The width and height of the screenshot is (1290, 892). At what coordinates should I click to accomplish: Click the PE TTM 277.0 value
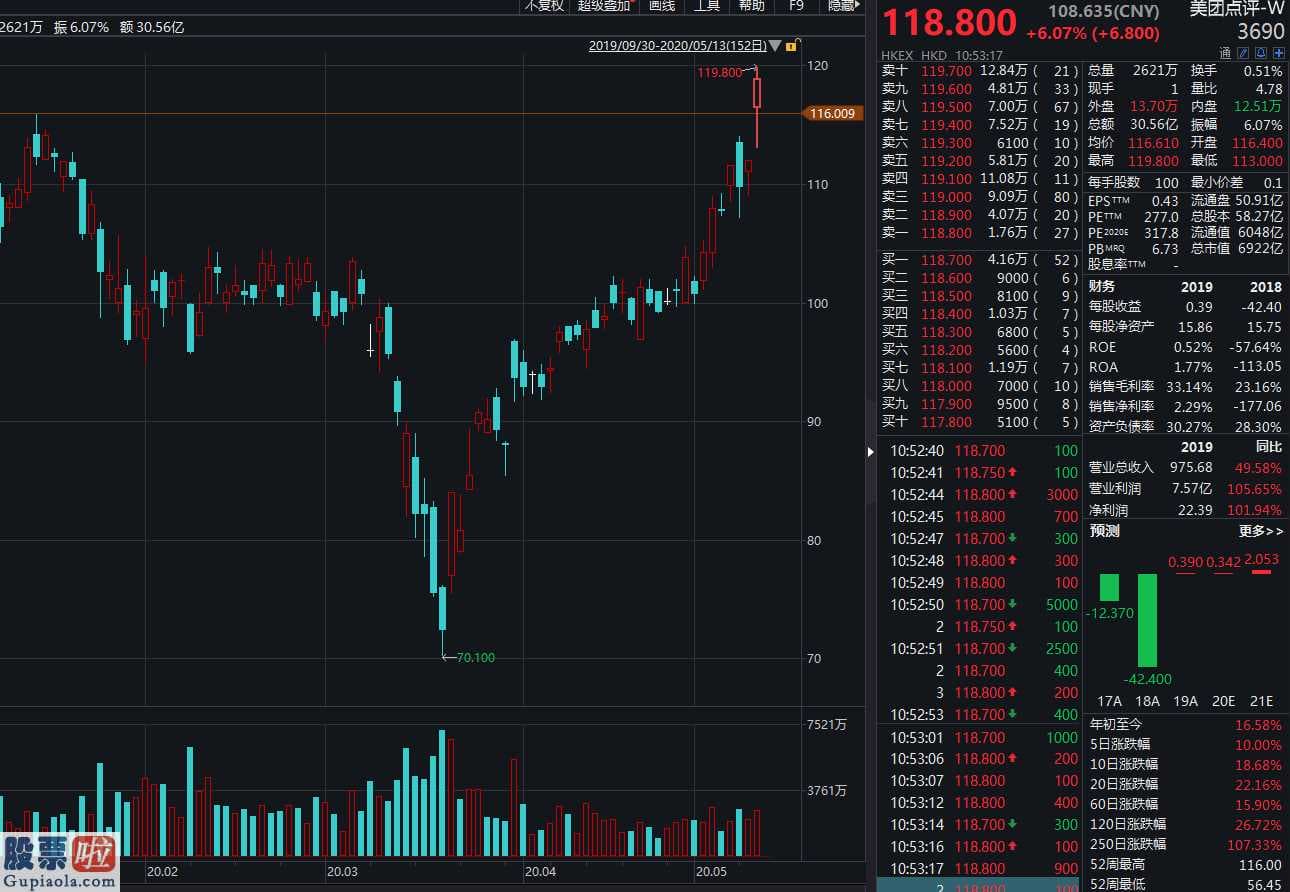click(x=1161, y=217)
